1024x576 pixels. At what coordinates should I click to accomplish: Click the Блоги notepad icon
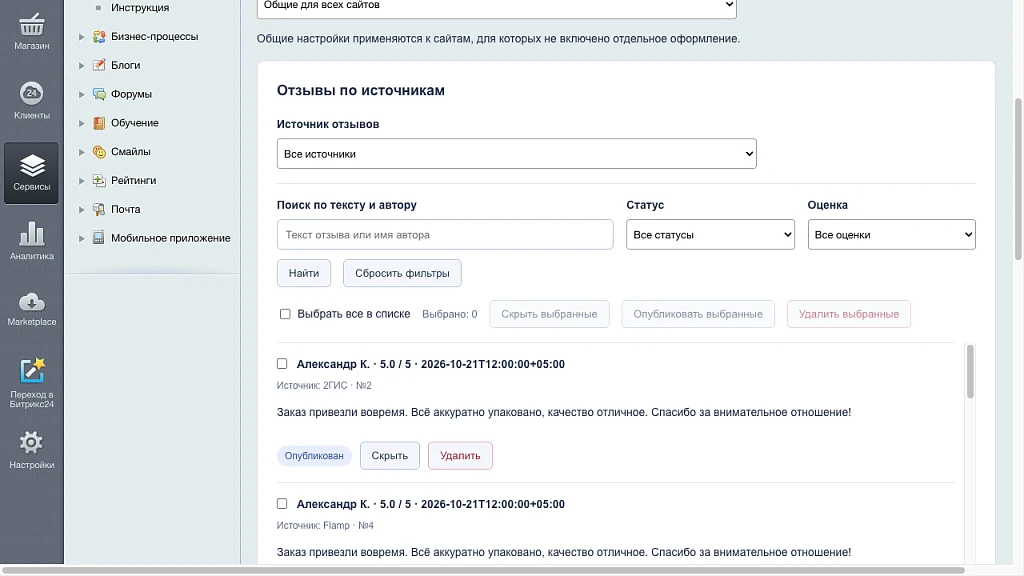click(99, 65)
